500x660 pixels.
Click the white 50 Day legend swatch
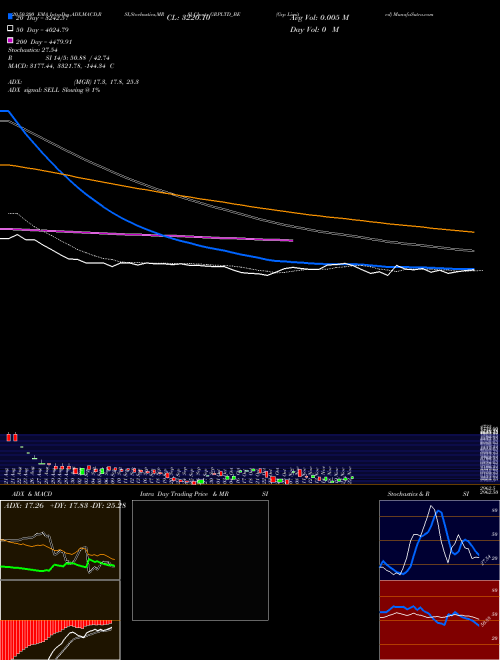tap(10, 29)
